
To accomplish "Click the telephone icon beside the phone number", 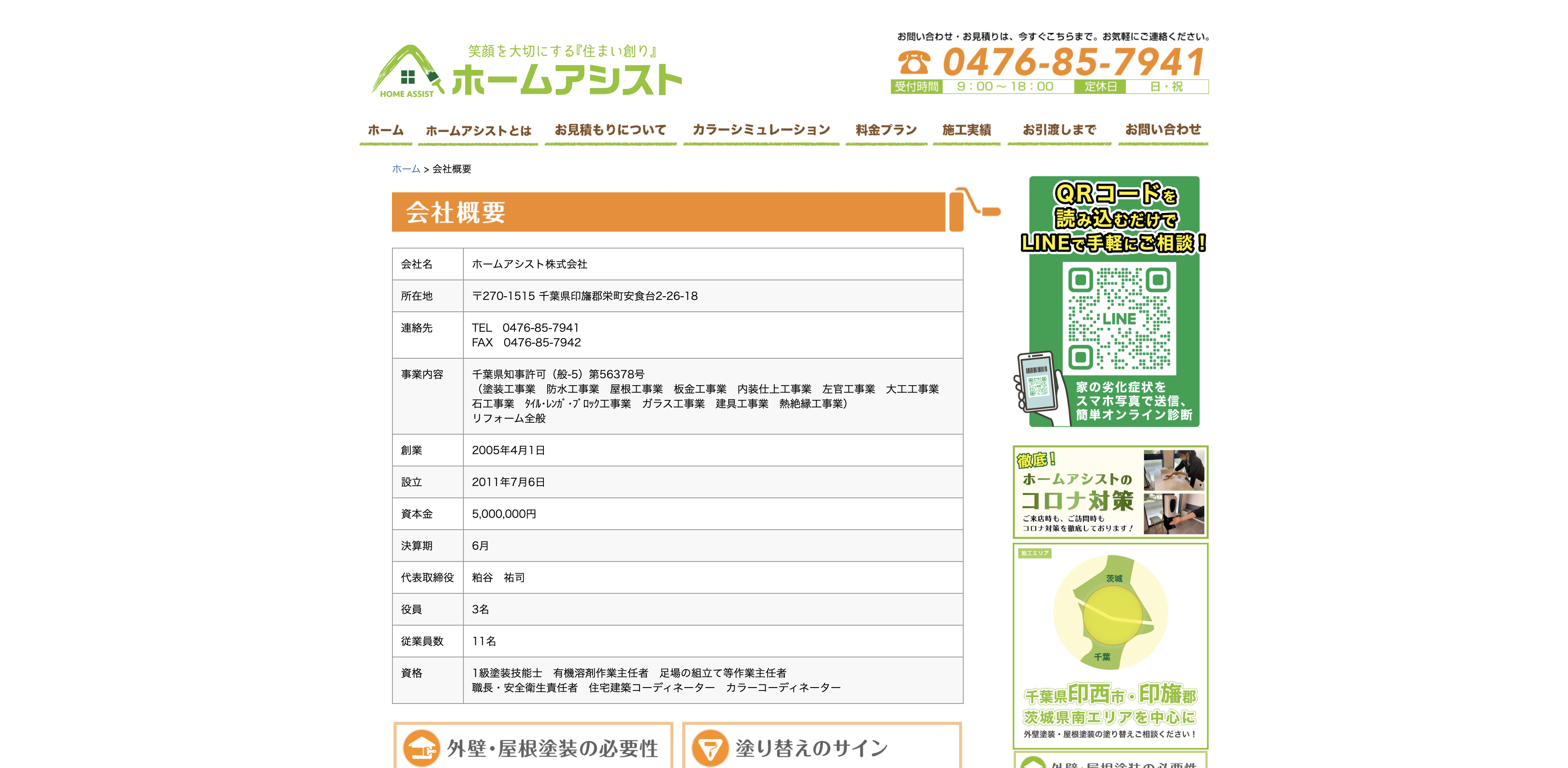I will (914, 62).
